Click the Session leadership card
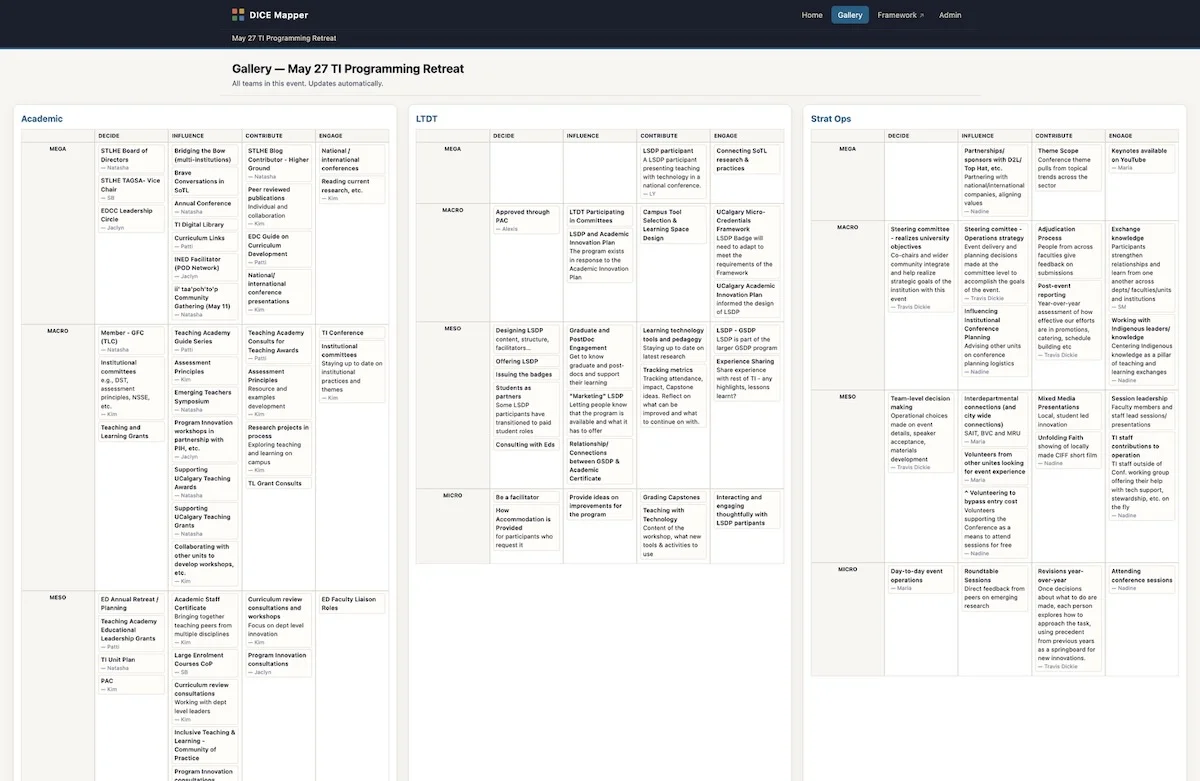 (x=1141, y=410)
